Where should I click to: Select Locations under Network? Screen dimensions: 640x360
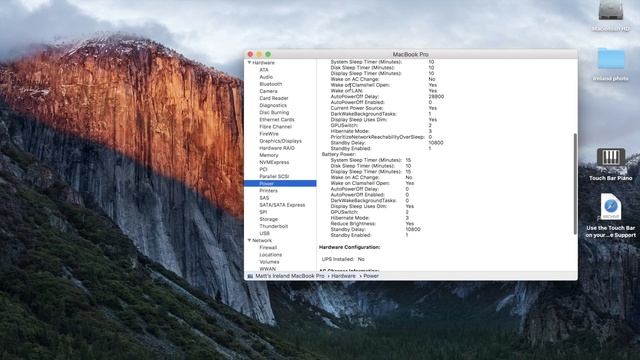click(271, 255)
